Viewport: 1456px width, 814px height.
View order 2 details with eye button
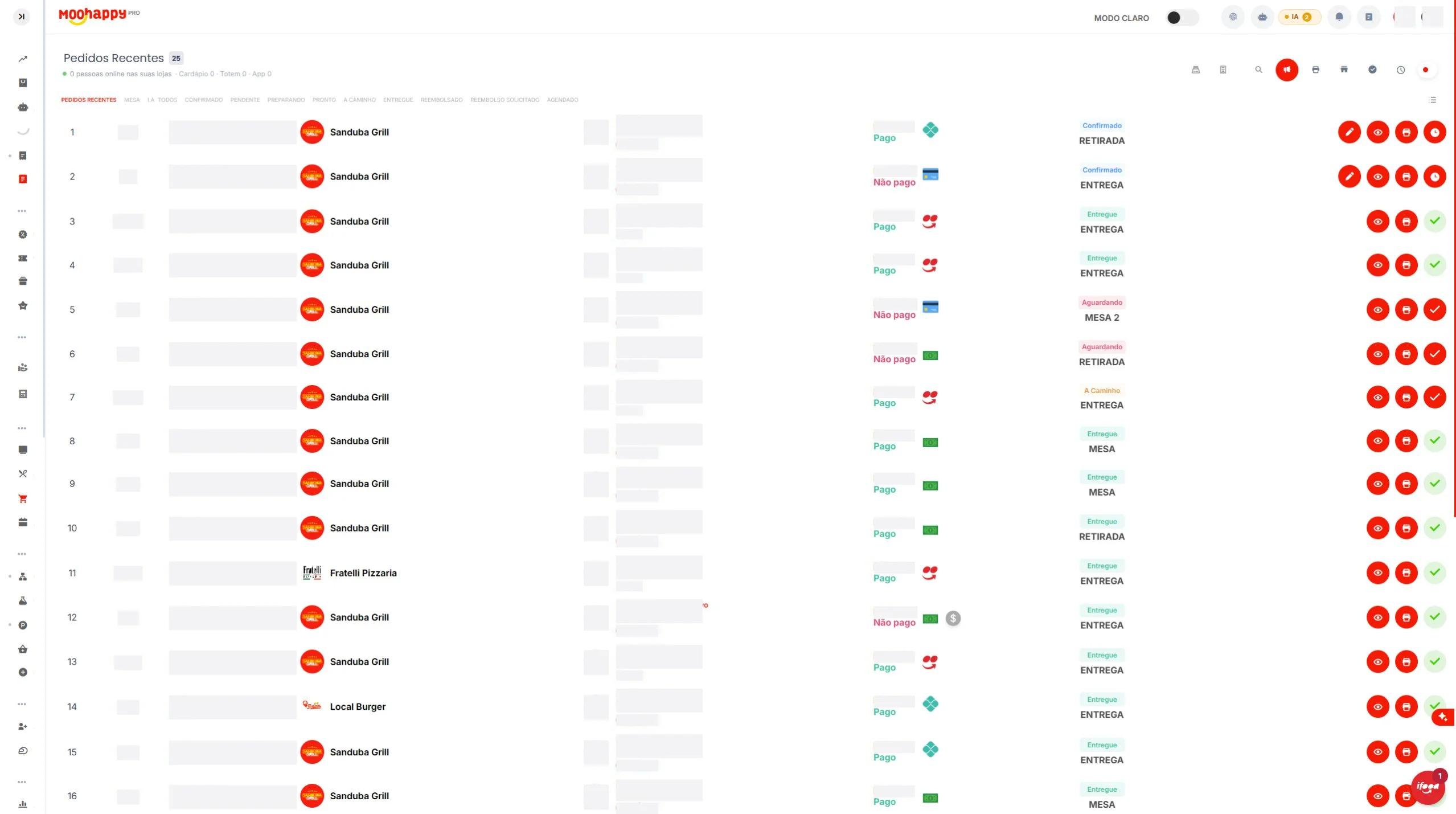pyautogui.click(x=1378, y=177)
